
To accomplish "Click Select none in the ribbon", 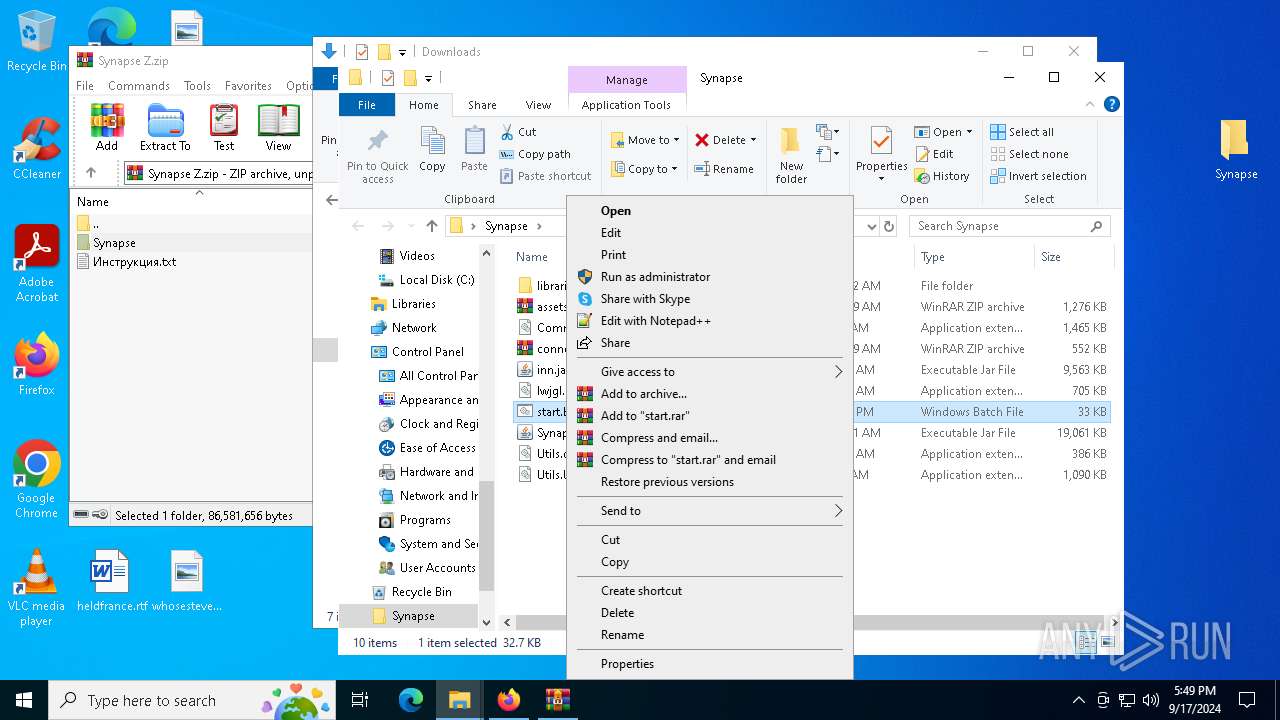I will (x=1029, y=154).
